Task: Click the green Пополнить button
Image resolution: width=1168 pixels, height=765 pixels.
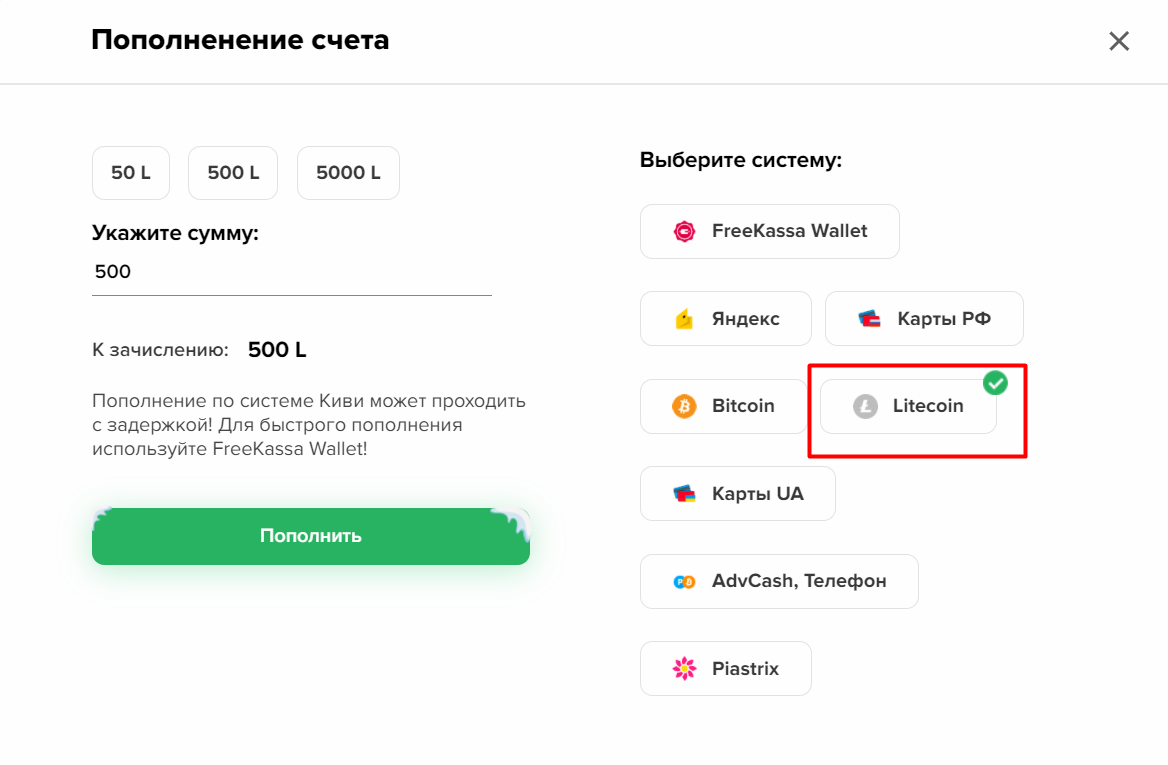Action: click(311, 536)
